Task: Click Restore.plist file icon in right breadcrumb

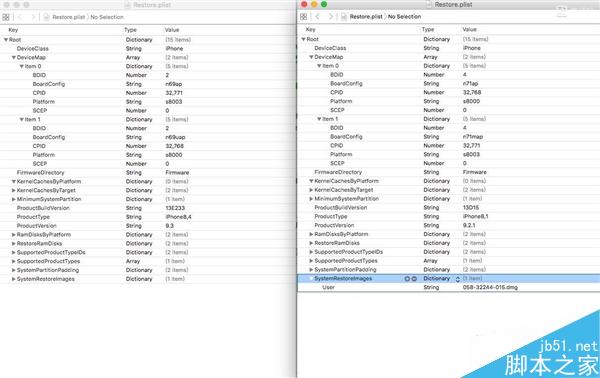Action: pyautogui.click(x=344, y=17)
